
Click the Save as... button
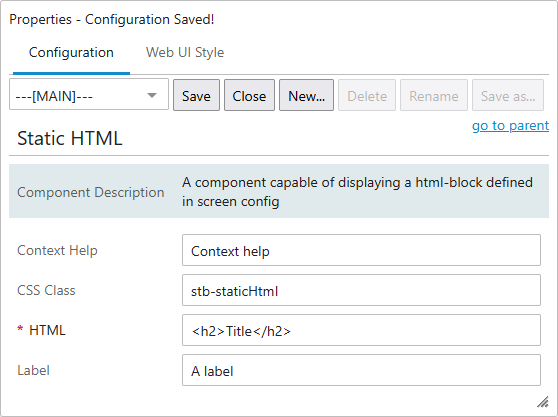tap(508, 95)
